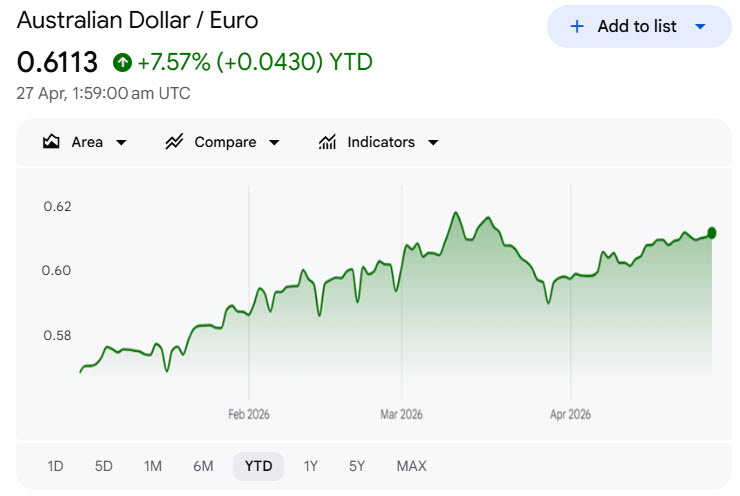Click the March peak on the chart line

coord(456,213)
